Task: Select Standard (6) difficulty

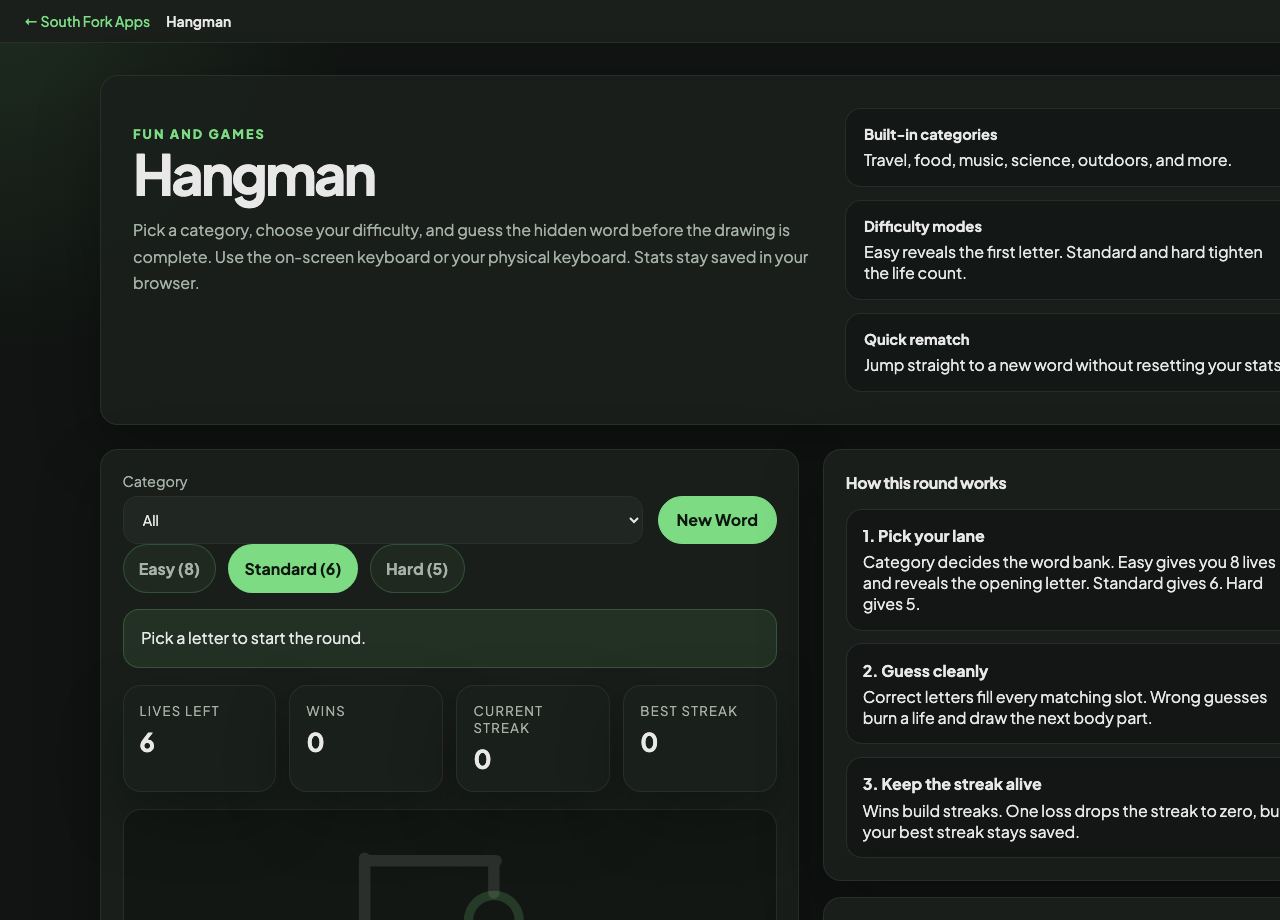Action: (293, 569)
